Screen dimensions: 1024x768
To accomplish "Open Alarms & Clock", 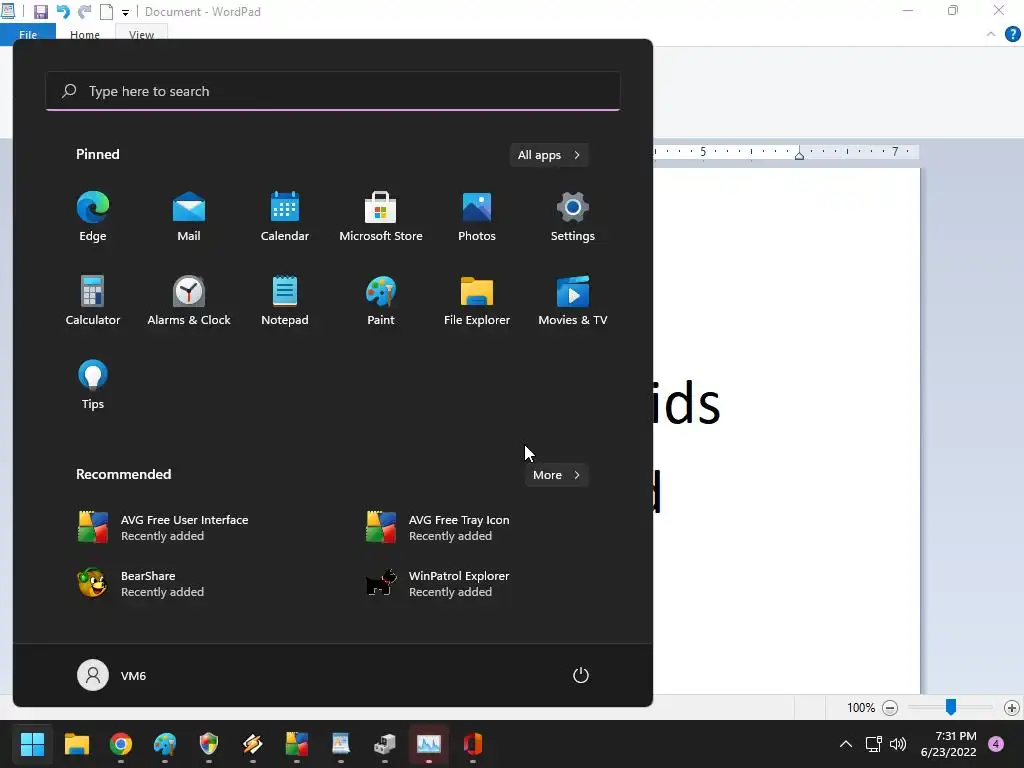I will point(189,300).
